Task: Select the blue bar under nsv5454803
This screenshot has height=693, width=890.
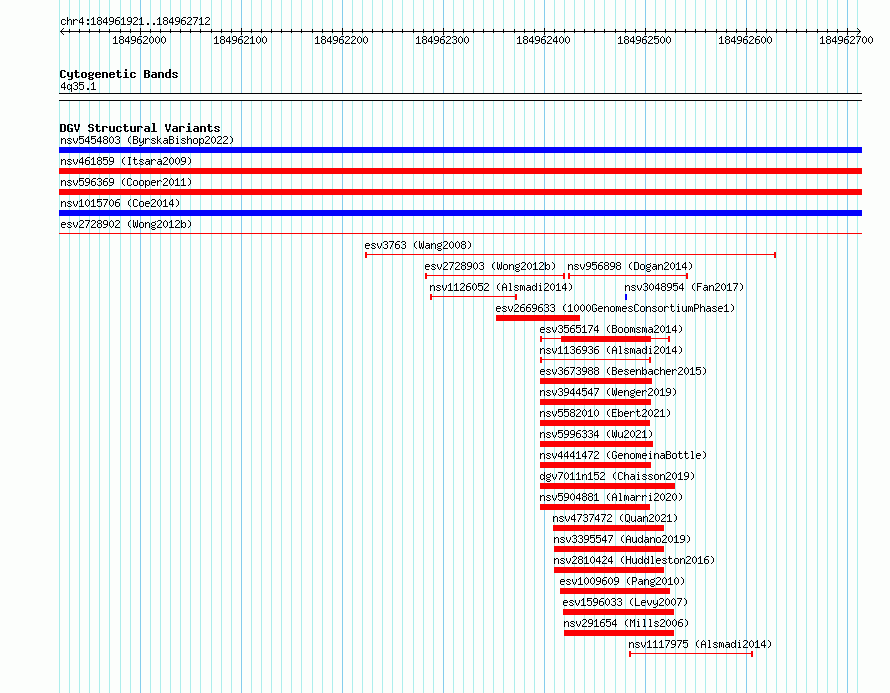Action: [x=460, y=150]
